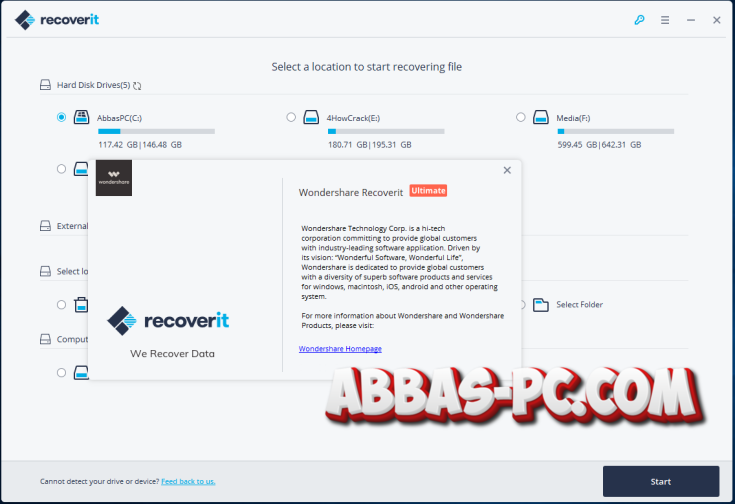The width and height of the screenshot is (735, 504).
Task: Click the AbbasPC(C:) drive icon
Action: [82, 117]
